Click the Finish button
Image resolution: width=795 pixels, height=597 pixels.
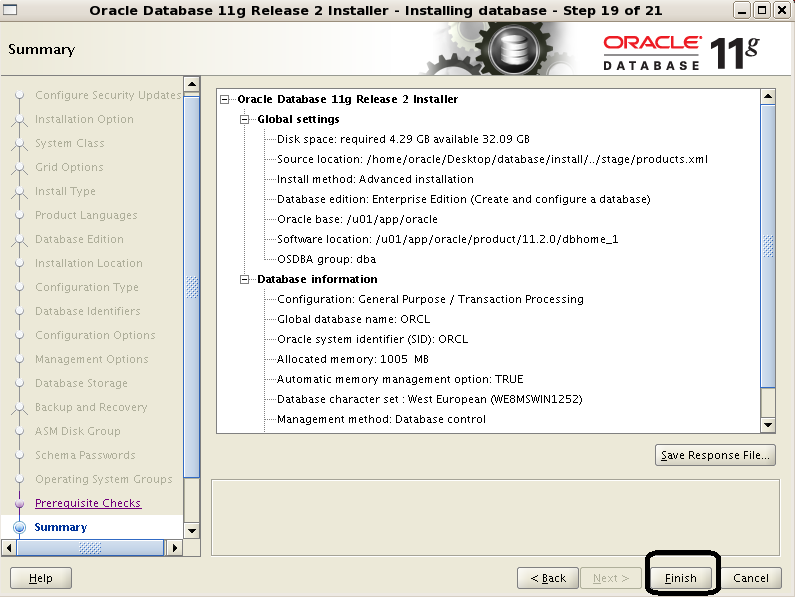click(680, 578)
